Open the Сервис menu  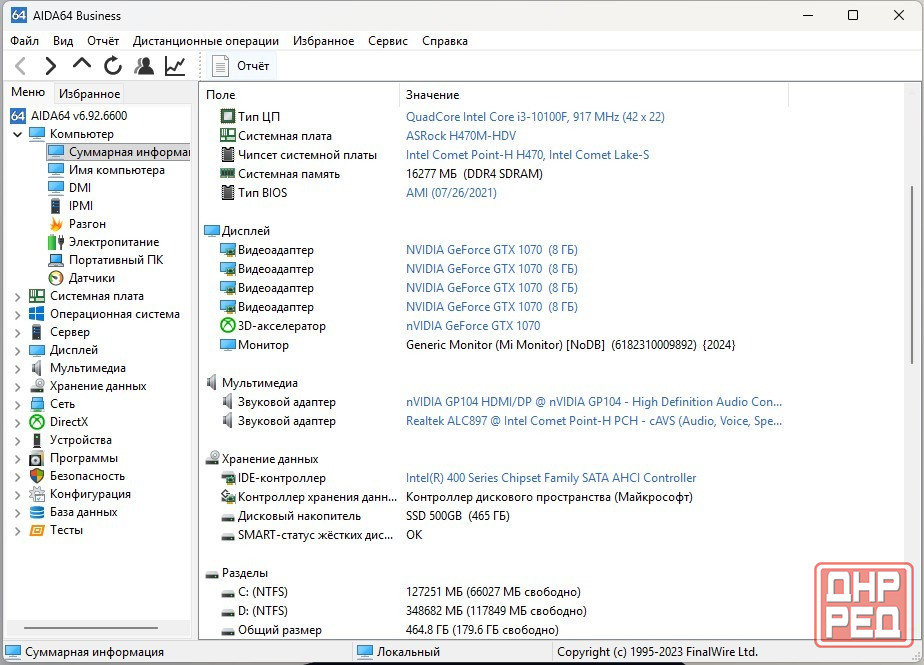coord(388,41)
